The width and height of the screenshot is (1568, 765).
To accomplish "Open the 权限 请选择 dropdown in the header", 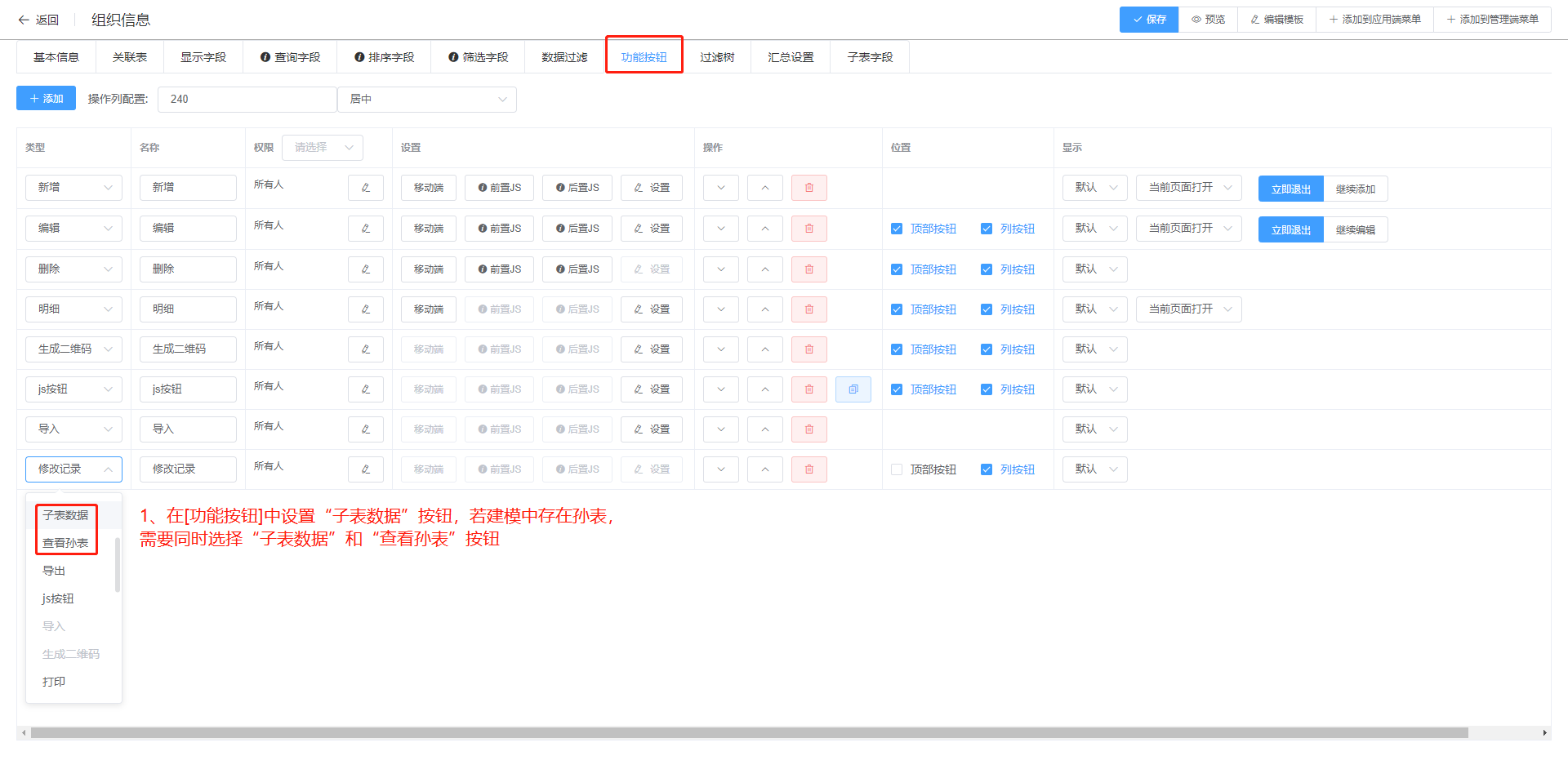I will click(323, 148).
